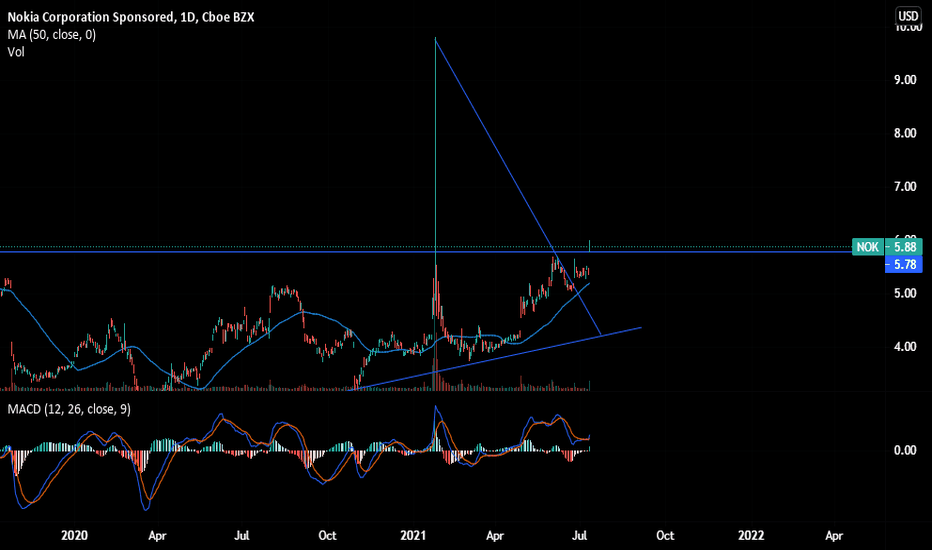Click the Jul label after 2021

click(x=580, y=536)
